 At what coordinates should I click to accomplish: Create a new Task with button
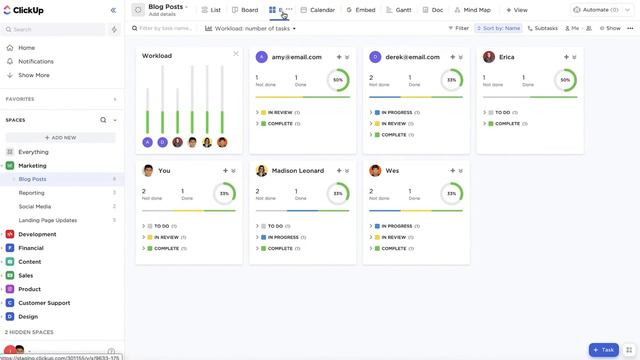pos(603,350)
